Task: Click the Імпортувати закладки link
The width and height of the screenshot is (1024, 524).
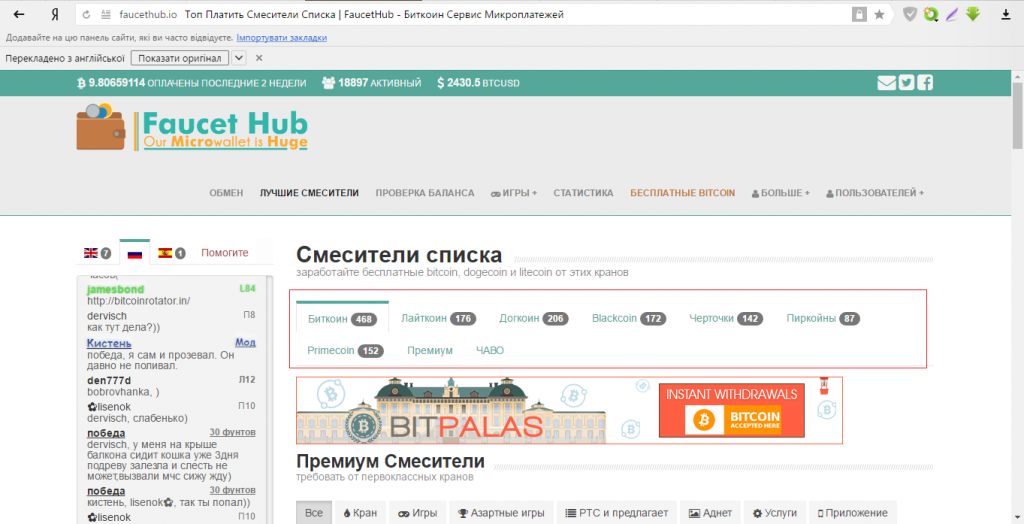Action: coord(281,38)
